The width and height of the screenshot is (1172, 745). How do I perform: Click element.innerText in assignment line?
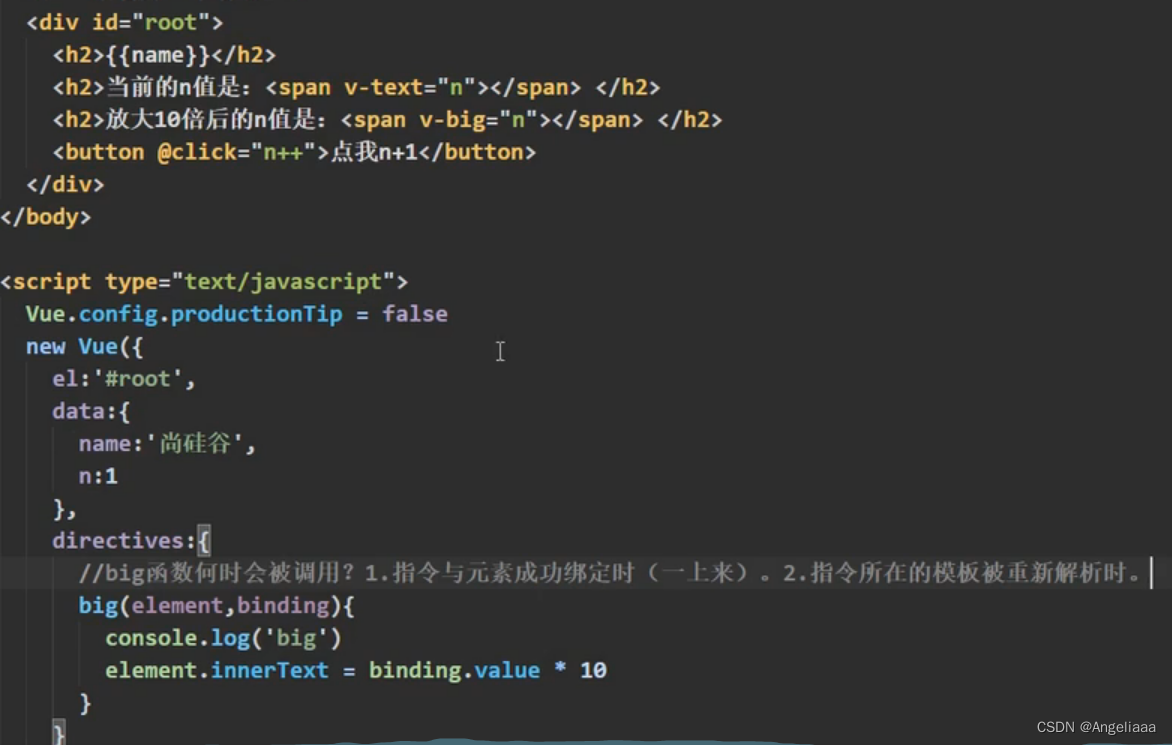(217, 670)
